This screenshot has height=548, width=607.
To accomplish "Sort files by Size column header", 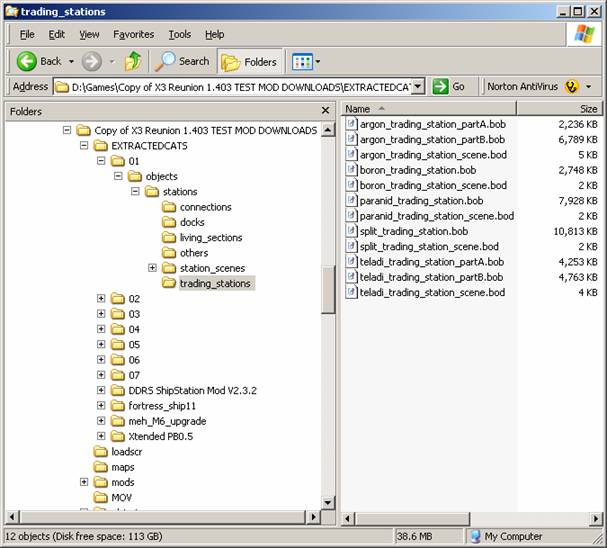I will tap(588, 109).
